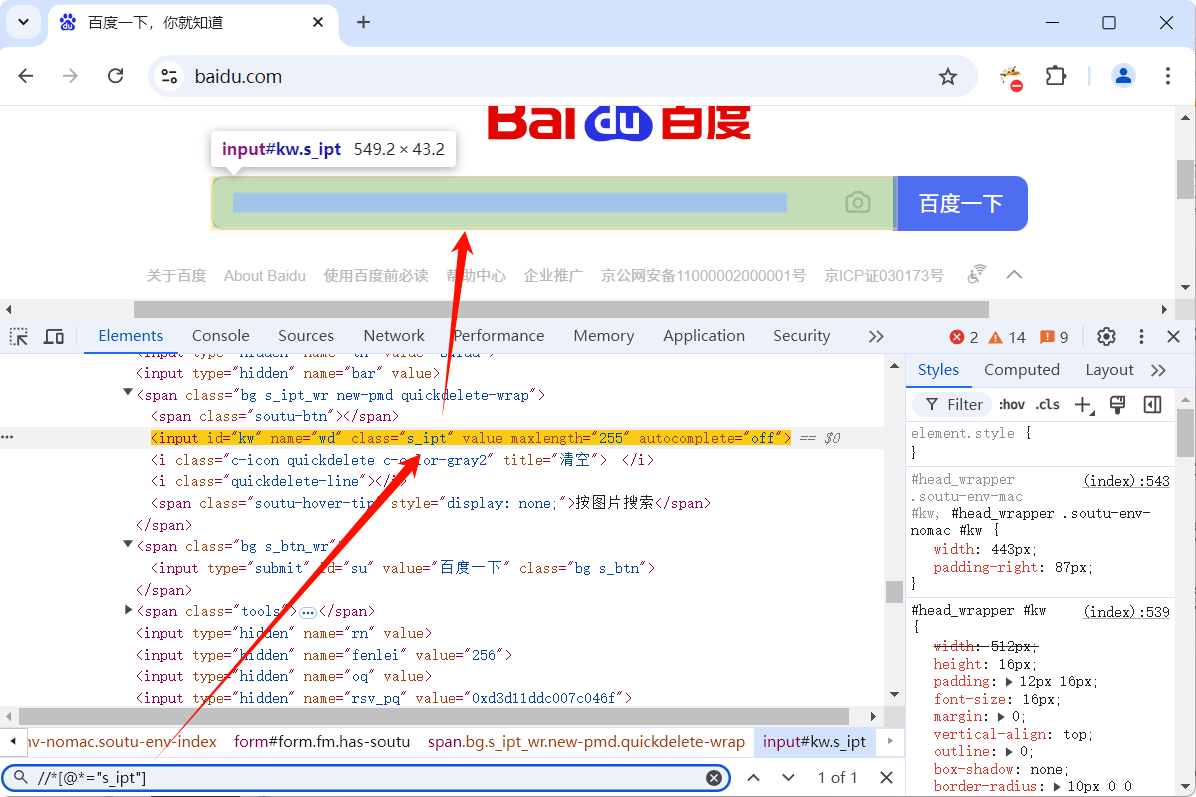Show more DevTools tabs with double chevron

click(x=876, y=336)
